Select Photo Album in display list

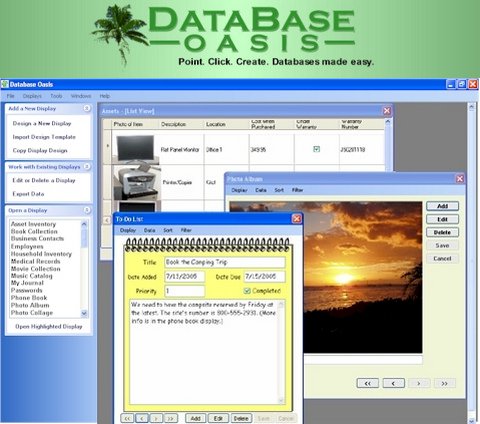coord(30,305)
